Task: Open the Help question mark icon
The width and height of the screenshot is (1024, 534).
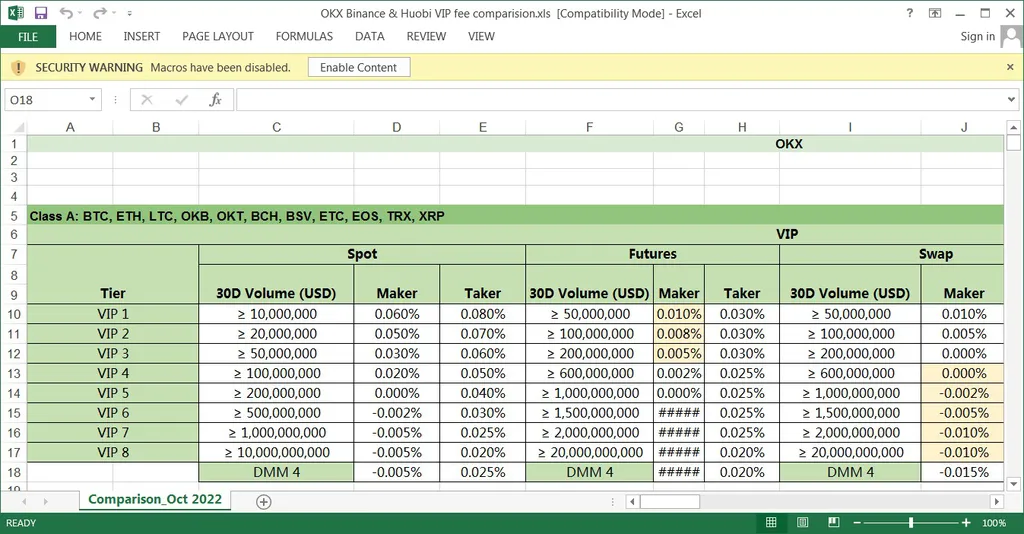Action: click(910, 13)
